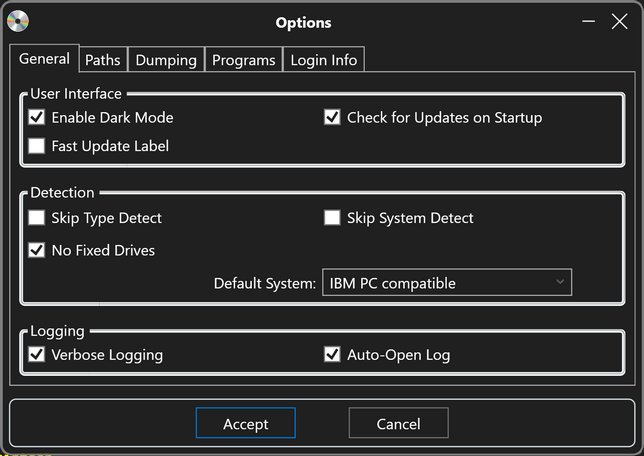Uncheck No Fixed Drives option
644x456 pixels.
pos(37,250)
